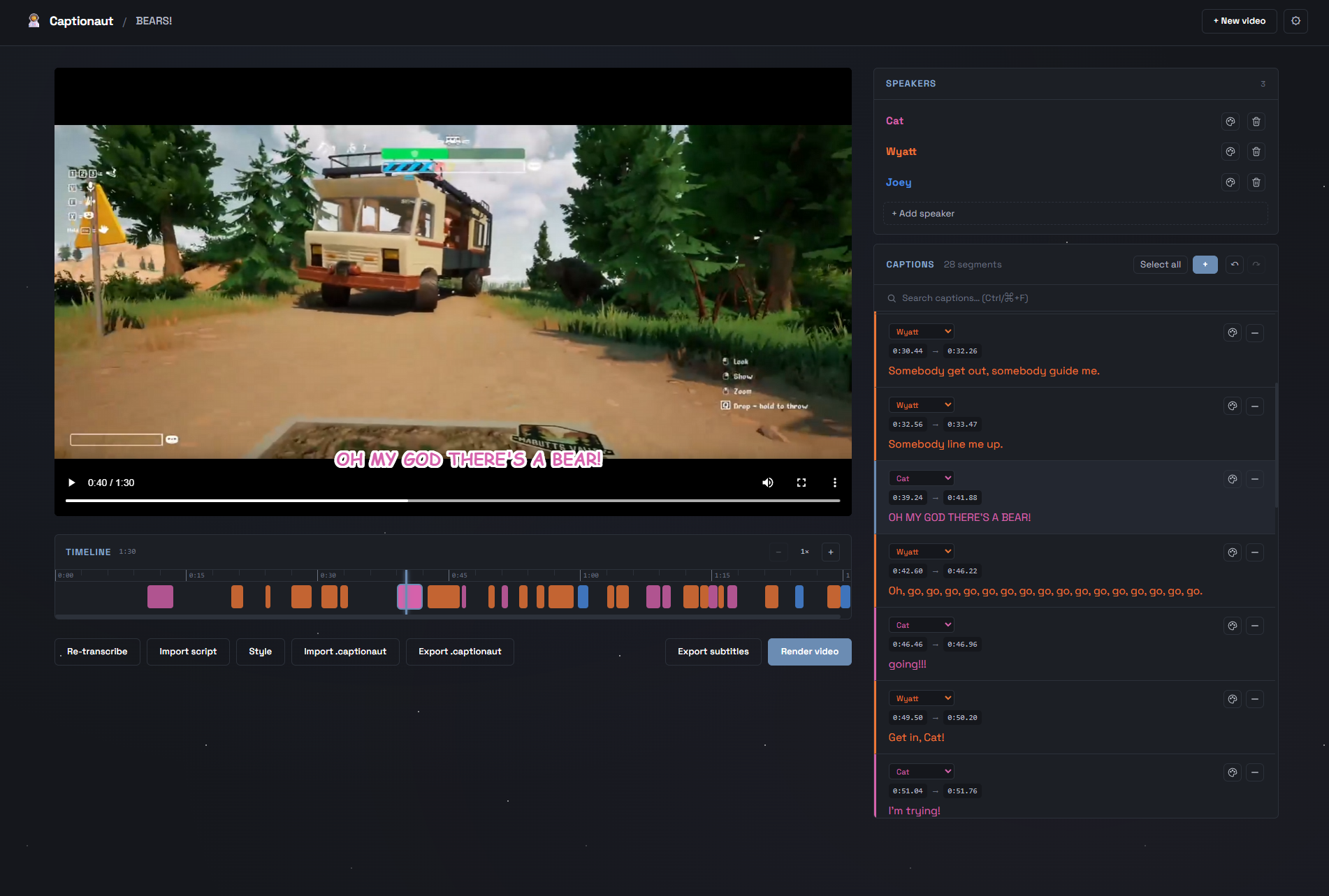The width and height of the screenshot is (1329, 896).
Task: Open the settings gear in header
Action: [1295, 21]
